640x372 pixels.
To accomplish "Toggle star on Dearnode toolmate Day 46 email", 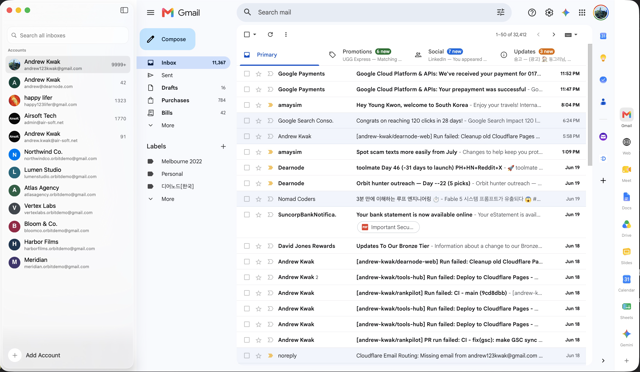I will 258,168.
